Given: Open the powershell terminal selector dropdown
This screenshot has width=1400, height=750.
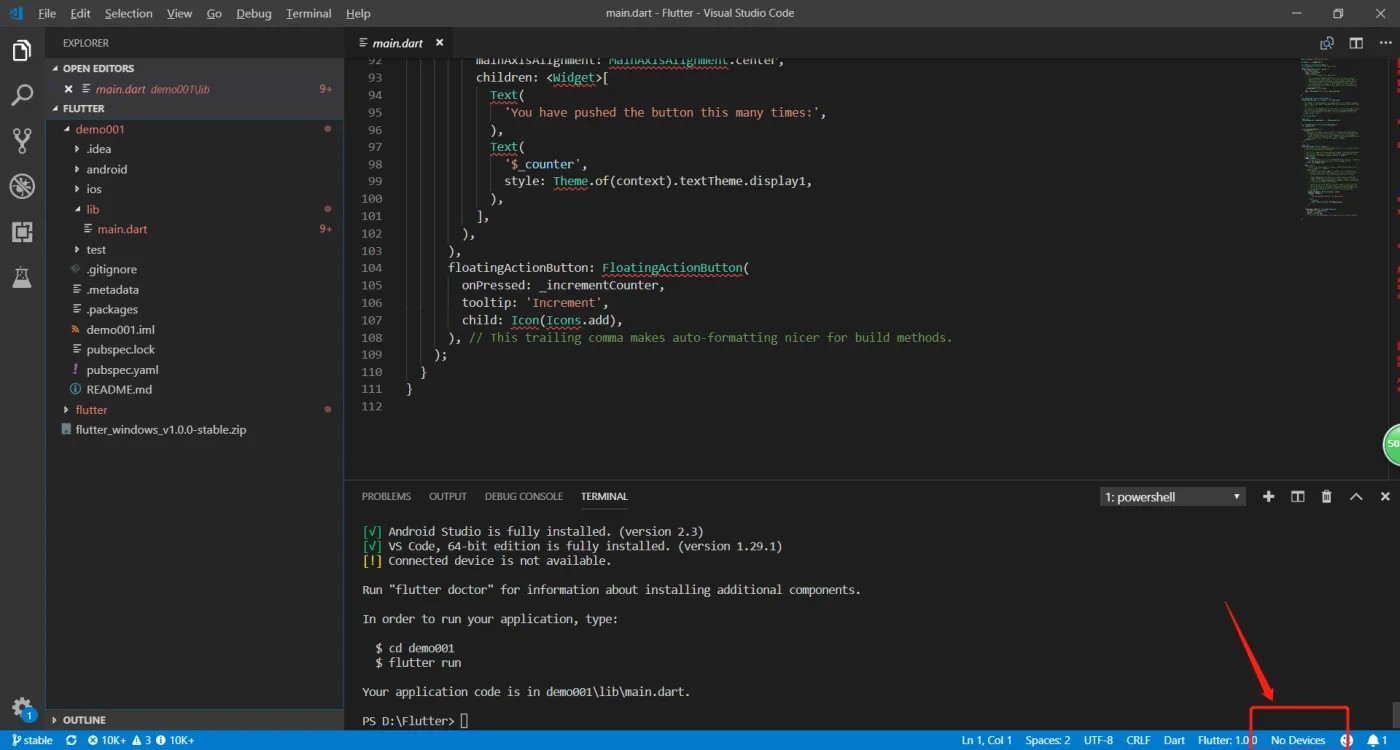Looking at the screenshot, I should coord(1172,497).
